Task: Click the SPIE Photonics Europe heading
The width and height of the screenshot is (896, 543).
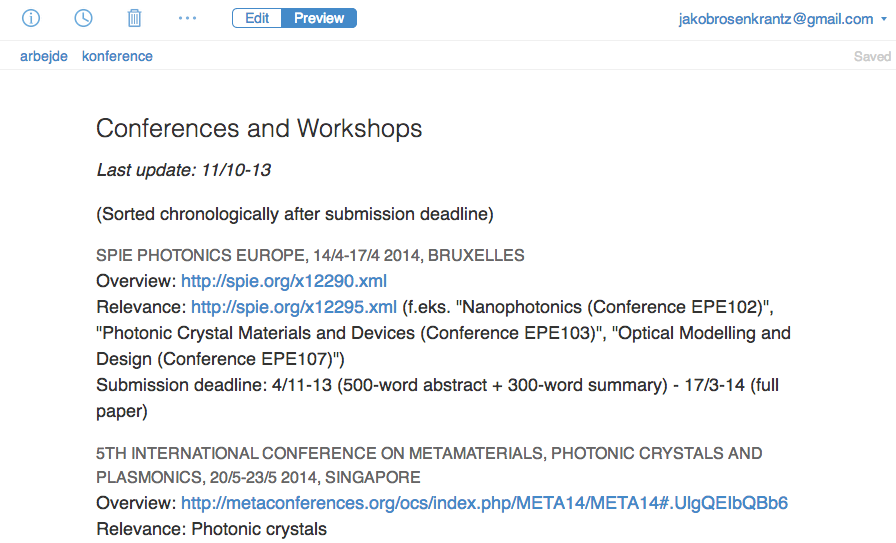Action: click(310, 255)
